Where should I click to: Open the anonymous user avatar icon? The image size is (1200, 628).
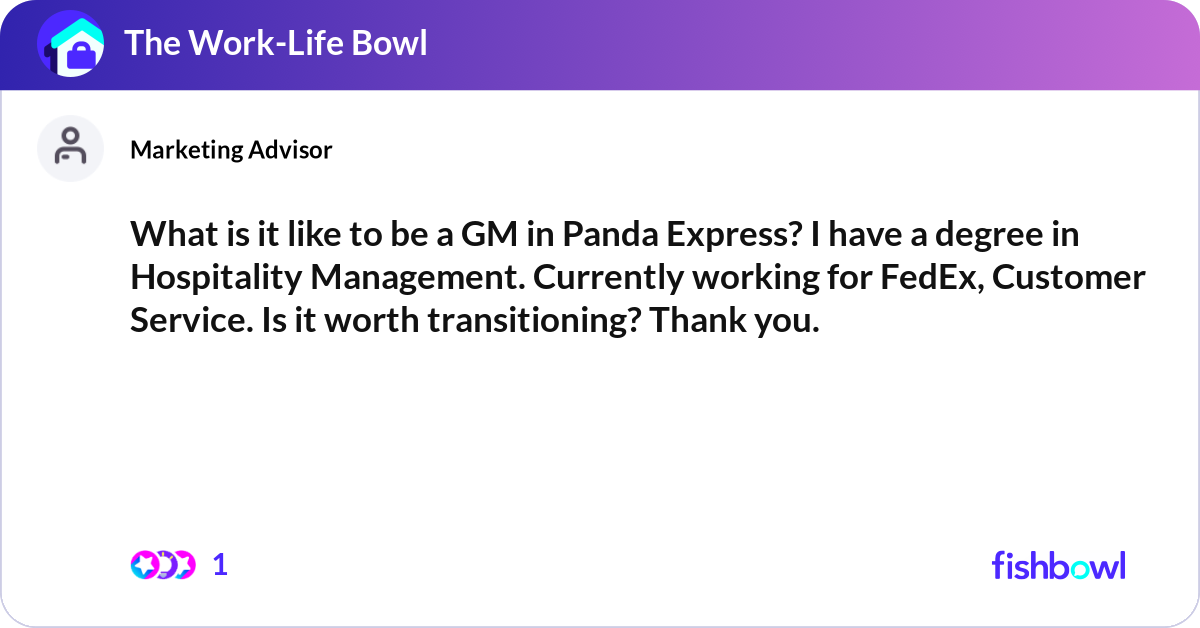[x=70, y=148]
